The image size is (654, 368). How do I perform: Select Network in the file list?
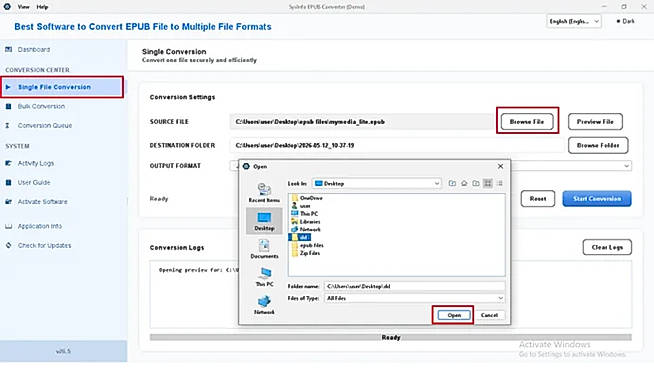point(306,229)
